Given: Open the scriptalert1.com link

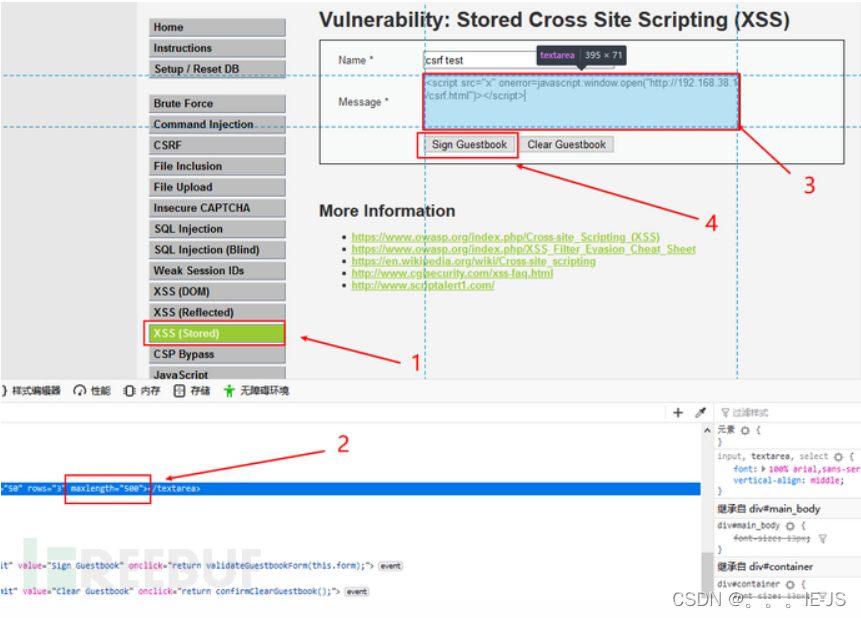Looking at the screenshot, I should click(423, 285).
